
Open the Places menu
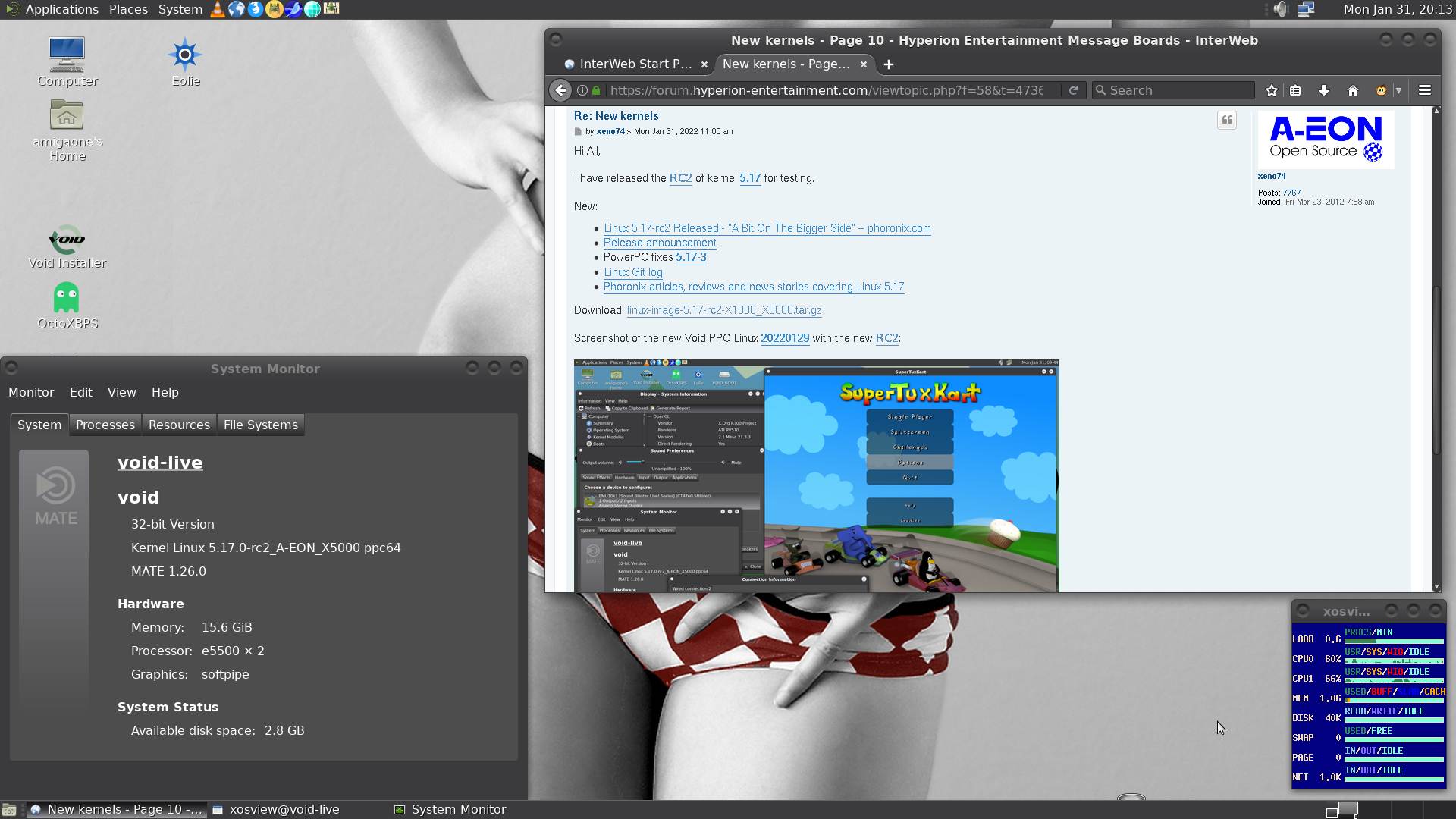tap(128, 9)
